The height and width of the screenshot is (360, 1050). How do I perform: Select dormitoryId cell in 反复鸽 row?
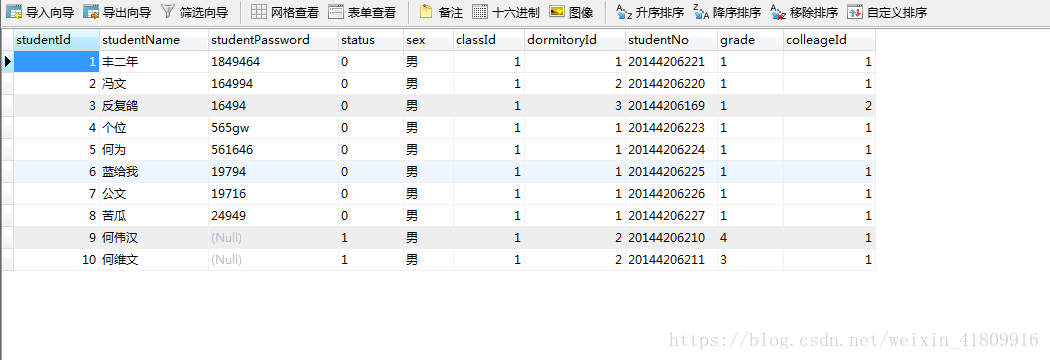click(x=575, y=106)
